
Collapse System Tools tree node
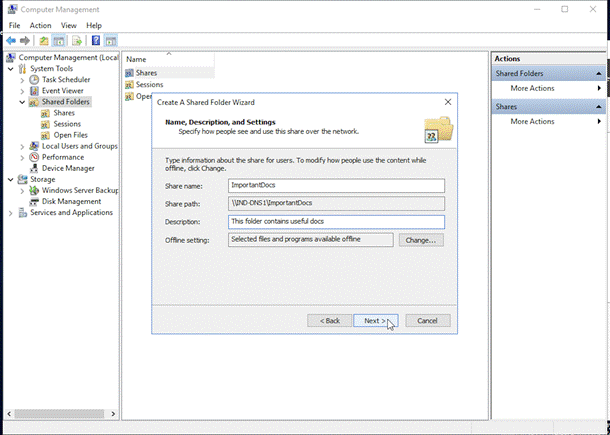pos(11,69)
